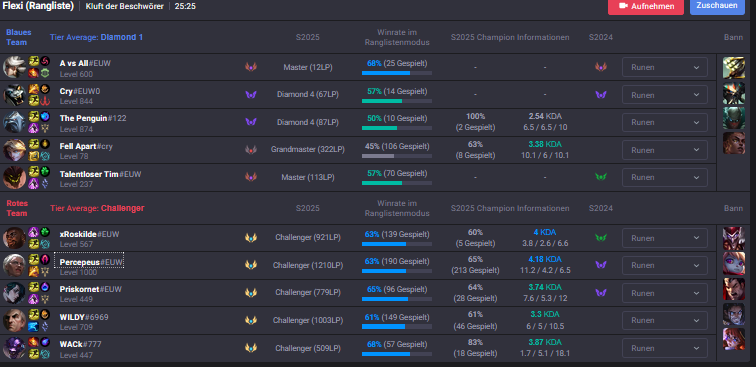
Task: Expand Runen dropdown for Fell Apart
Action: [665, 150]
